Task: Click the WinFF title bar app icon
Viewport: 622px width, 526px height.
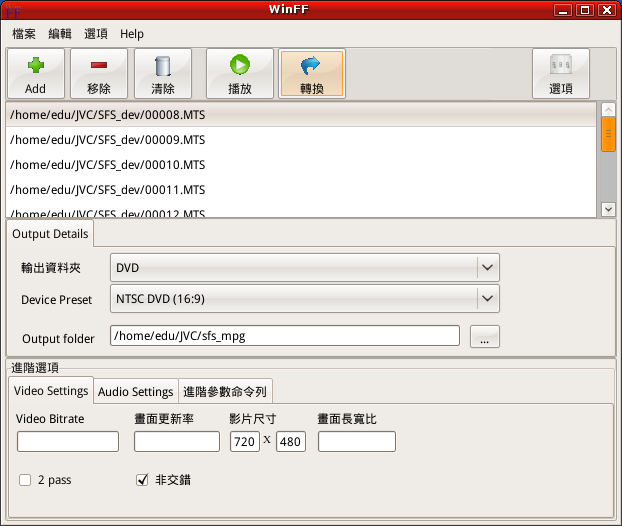Action: pyautogui.click(x=13, y=10)
